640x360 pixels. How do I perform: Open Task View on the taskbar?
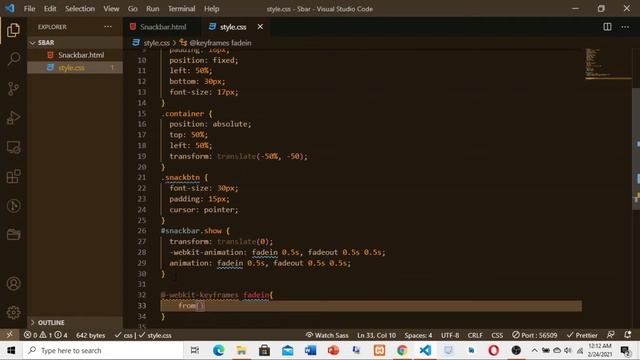(x=195, y=350)
